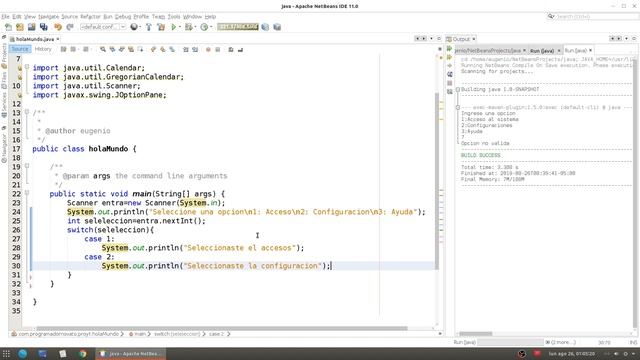
Task: Click the Comment icon at editor toolbar end
Action: click(x=231, y=49)
